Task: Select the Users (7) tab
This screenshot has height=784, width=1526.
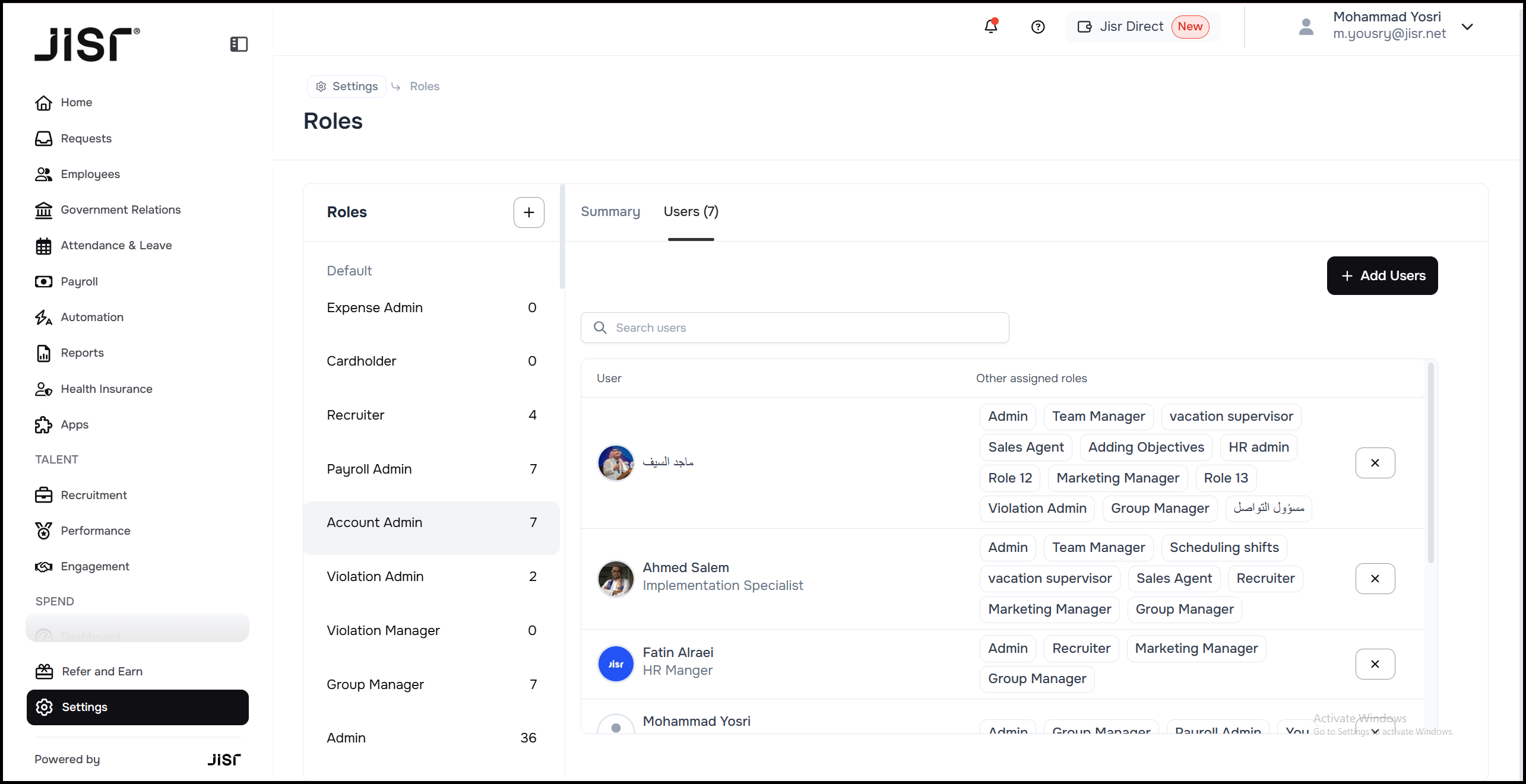Action: (x=691, y=212)
